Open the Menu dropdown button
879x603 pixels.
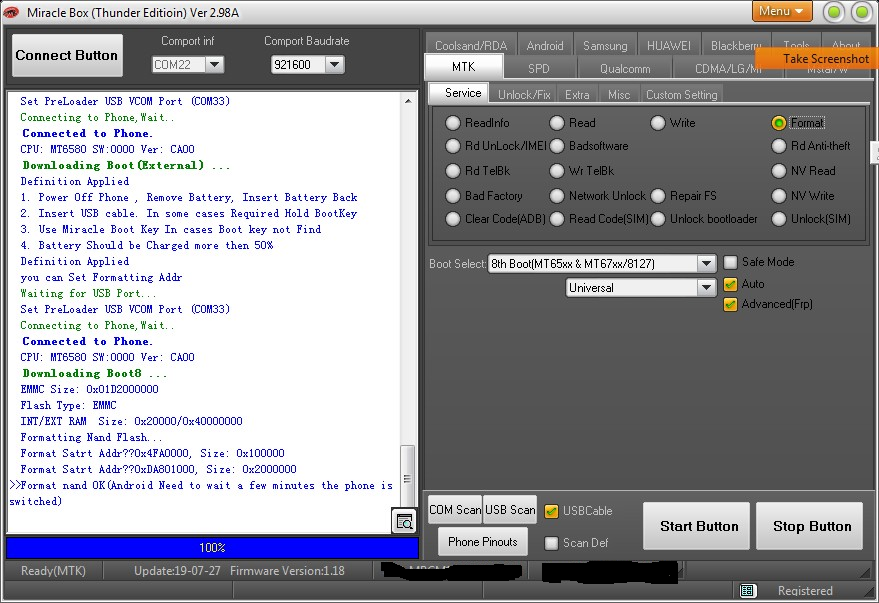[x=782, y=11]
